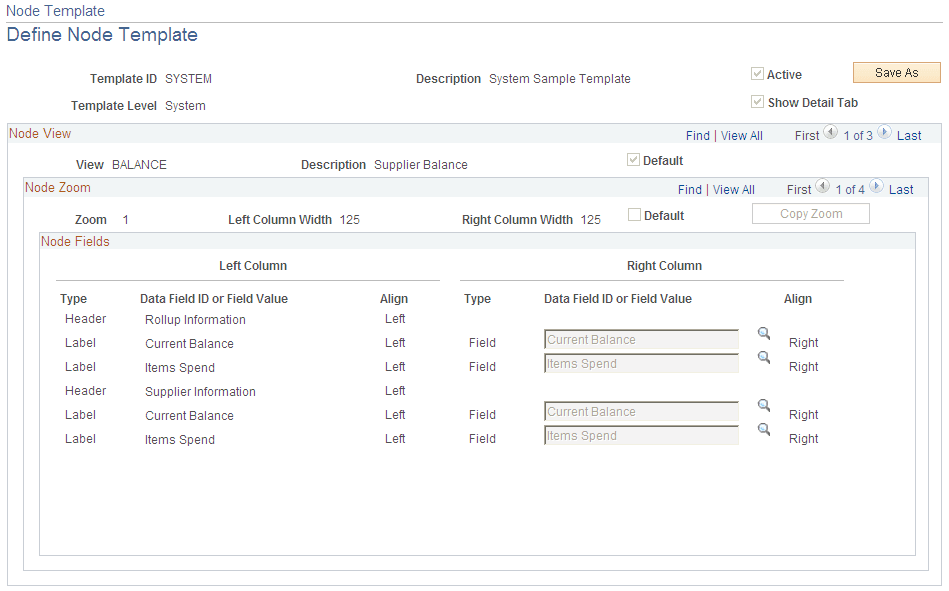The height and width of the screenshot is (591, 949).
Task: Enable Default checkbox in Node Zoom
Action: coord(634,215)
